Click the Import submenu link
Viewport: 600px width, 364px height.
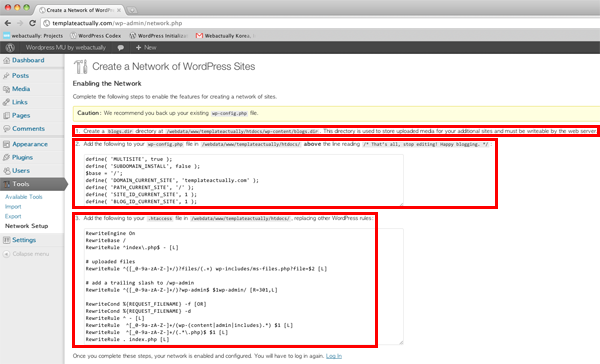[x=13, y=207]
